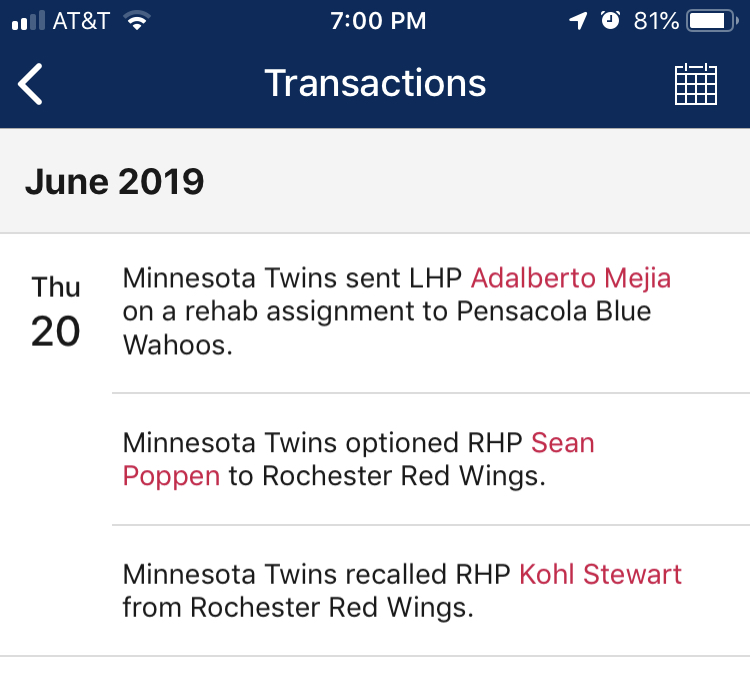
Task: Open the calendar date picker icon
Action: point(696,84)
